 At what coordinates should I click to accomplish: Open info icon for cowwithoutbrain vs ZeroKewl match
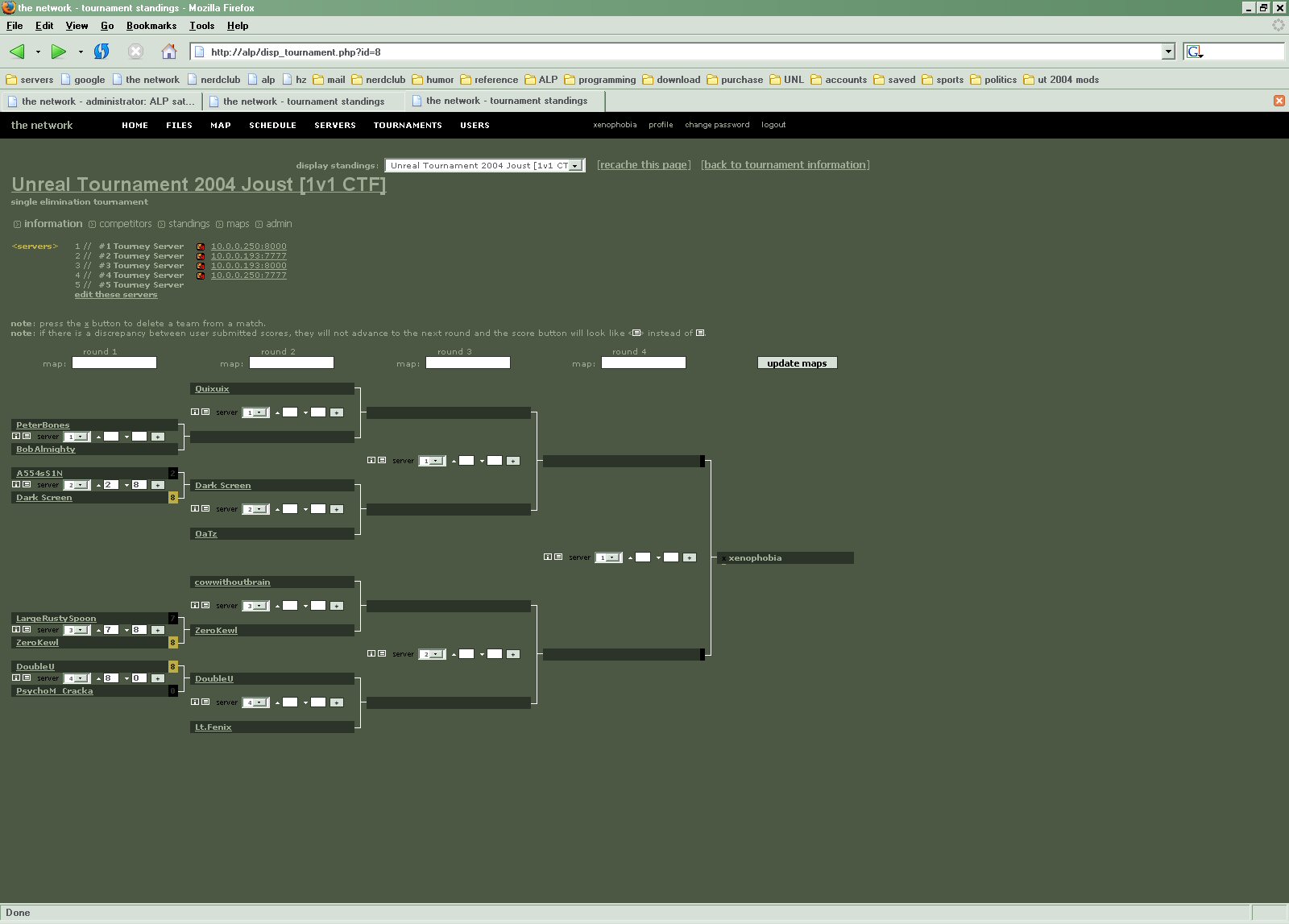(195, 605)
